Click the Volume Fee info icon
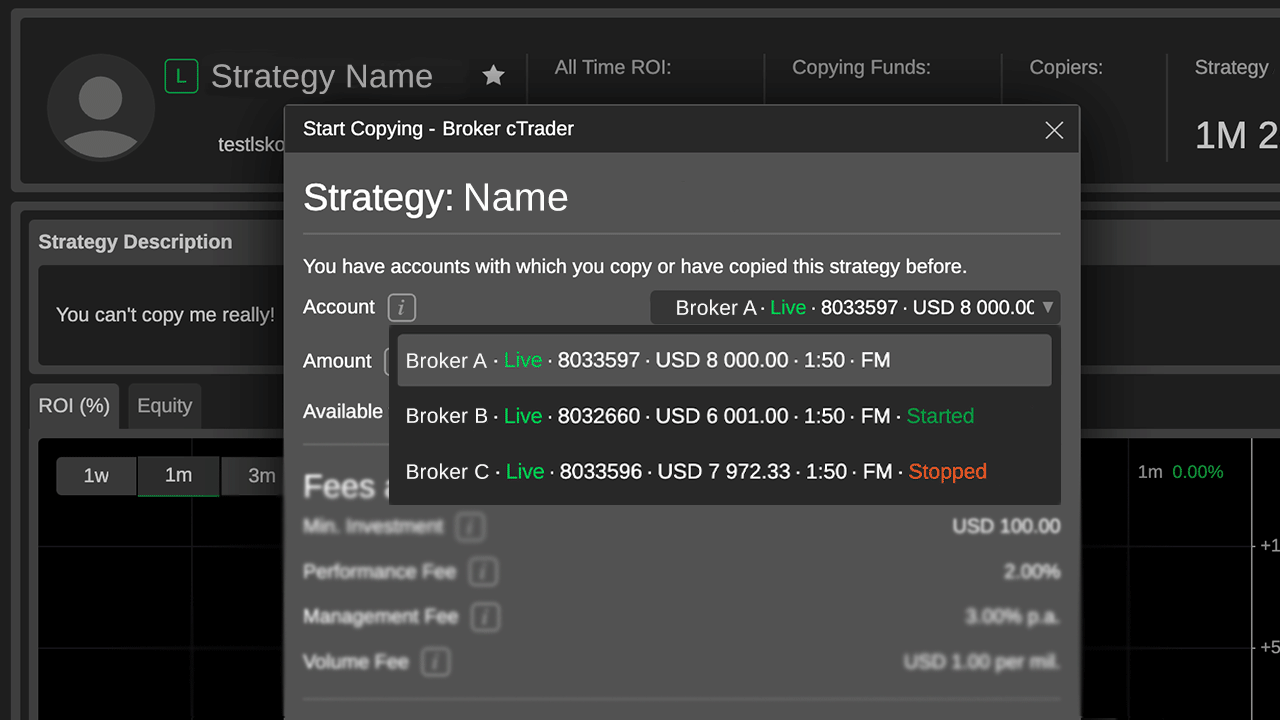The image size is (1280, 720). pos(437,661)
